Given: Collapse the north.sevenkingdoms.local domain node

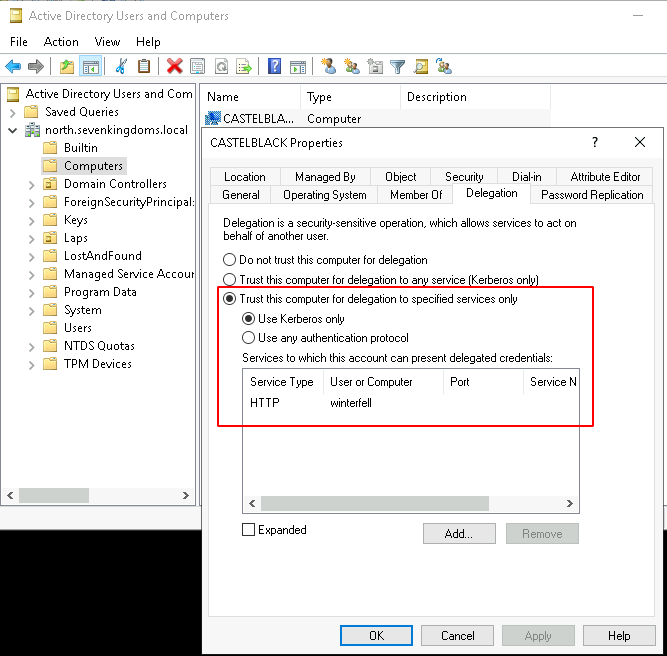Looking at the screenshot, I should 13,130.
